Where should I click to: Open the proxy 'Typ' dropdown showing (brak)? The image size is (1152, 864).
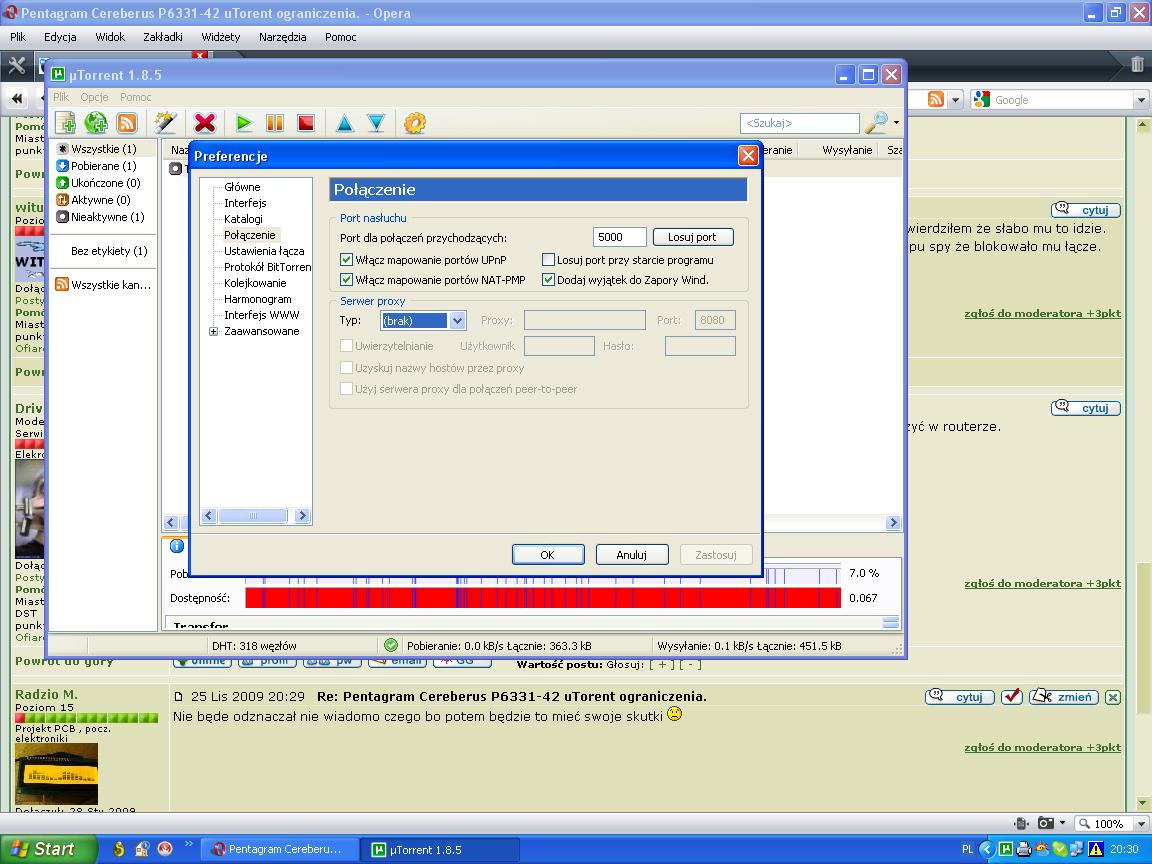pyautogui.click(x=423, y=320)
